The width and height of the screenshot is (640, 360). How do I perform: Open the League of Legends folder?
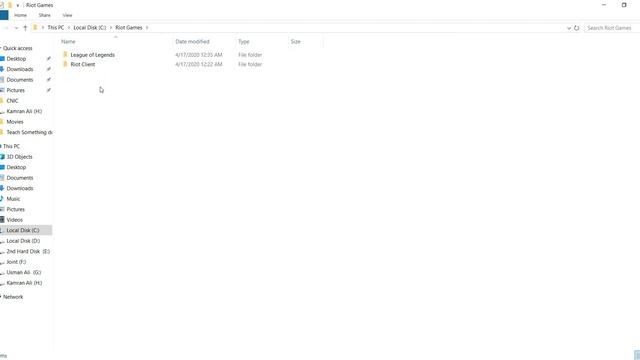[x=92, y=55]
